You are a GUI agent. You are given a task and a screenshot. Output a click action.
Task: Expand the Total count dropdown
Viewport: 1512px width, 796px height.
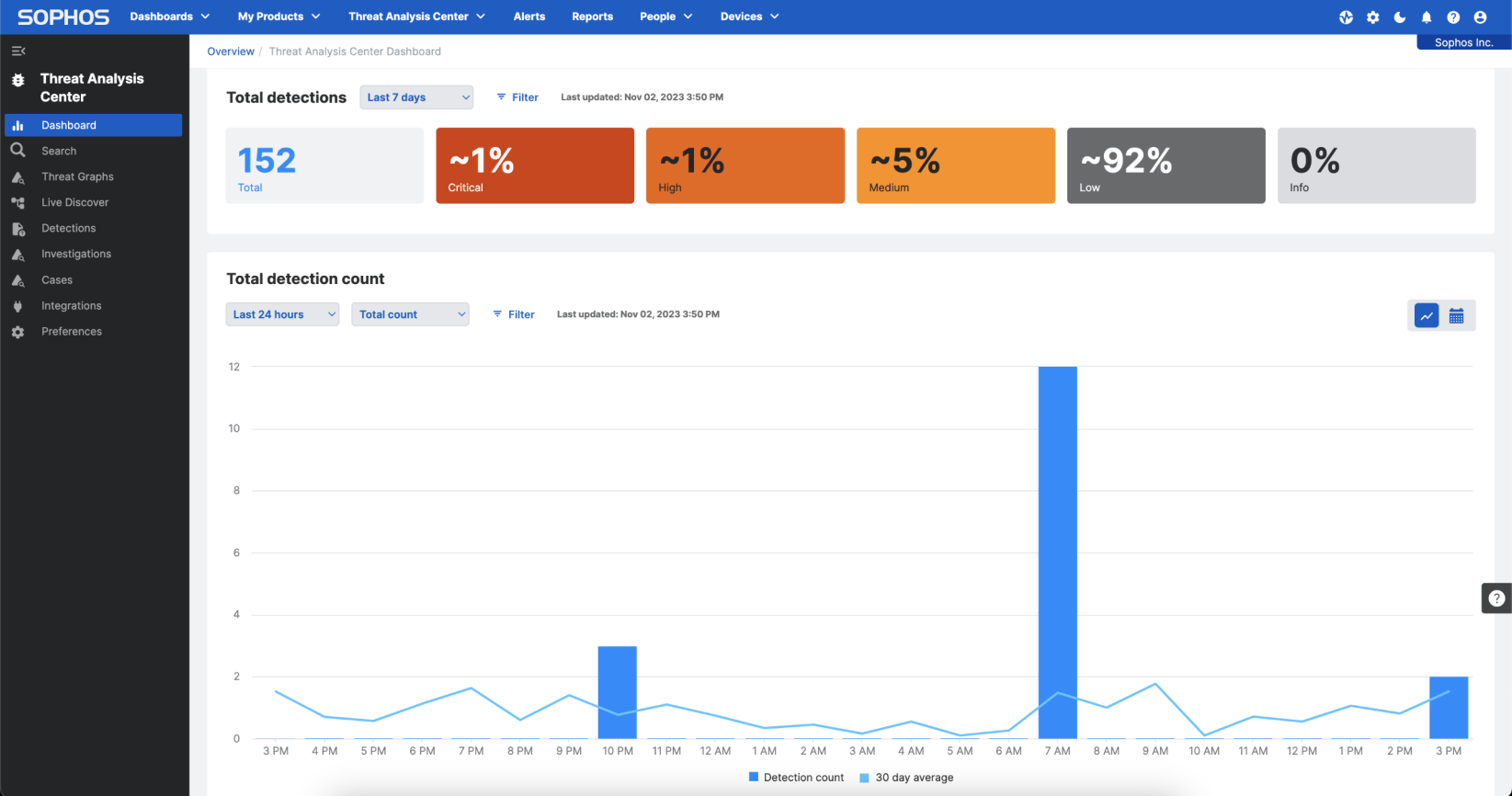410,314
